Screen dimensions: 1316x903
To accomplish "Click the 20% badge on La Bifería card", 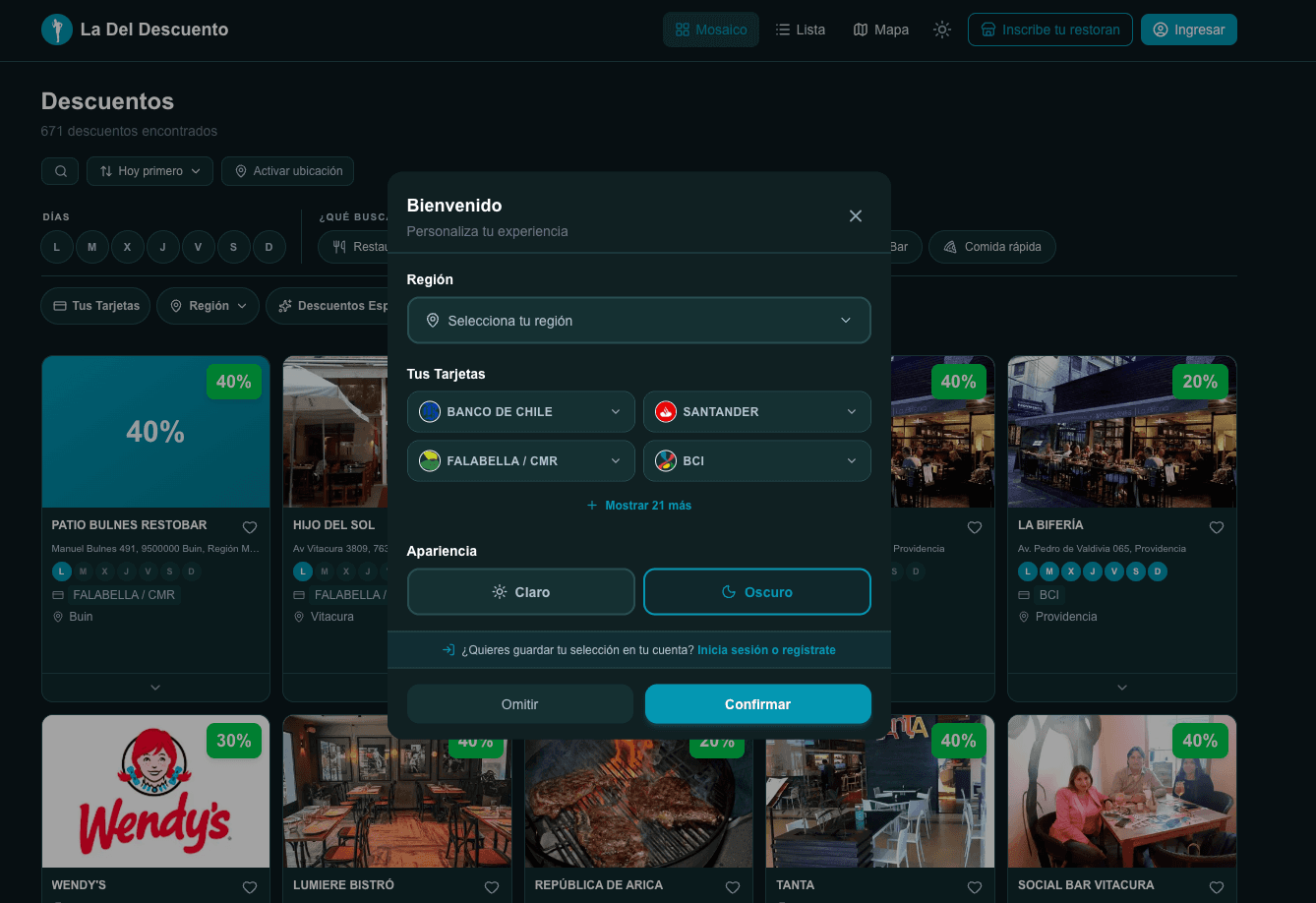I will click(1200, 382).
